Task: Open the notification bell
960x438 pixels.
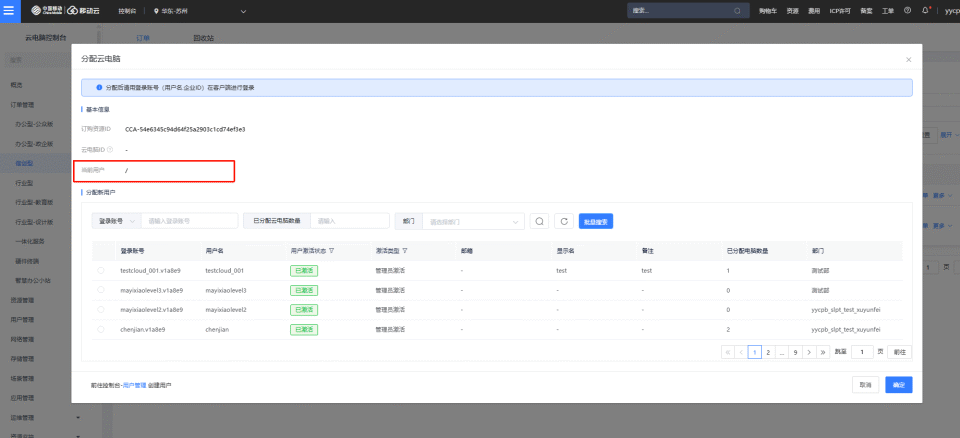Action: (925, 10)
